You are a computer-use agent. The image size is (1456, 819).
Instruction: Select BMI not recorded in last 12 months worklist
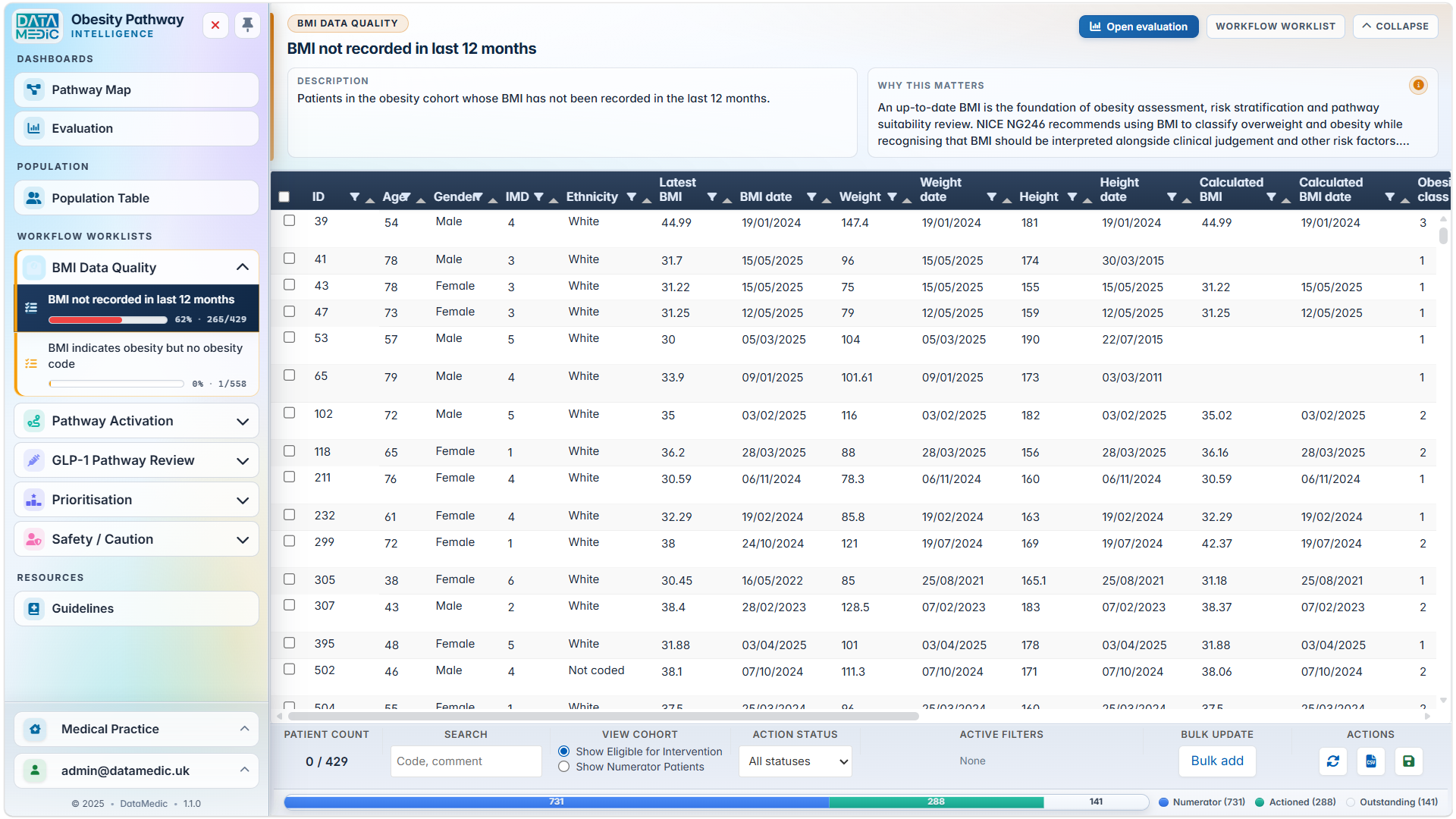137,308
